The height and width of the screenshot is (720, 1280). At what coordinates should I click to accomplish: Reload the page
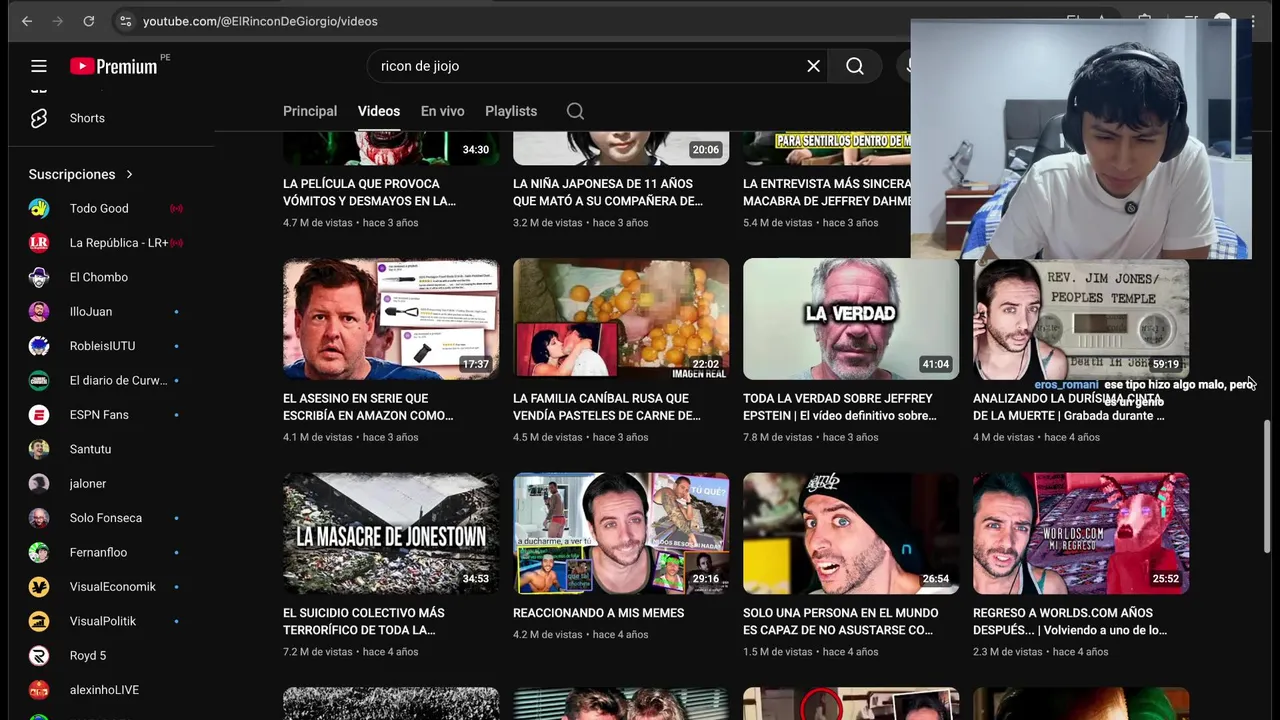click(88, 21)
